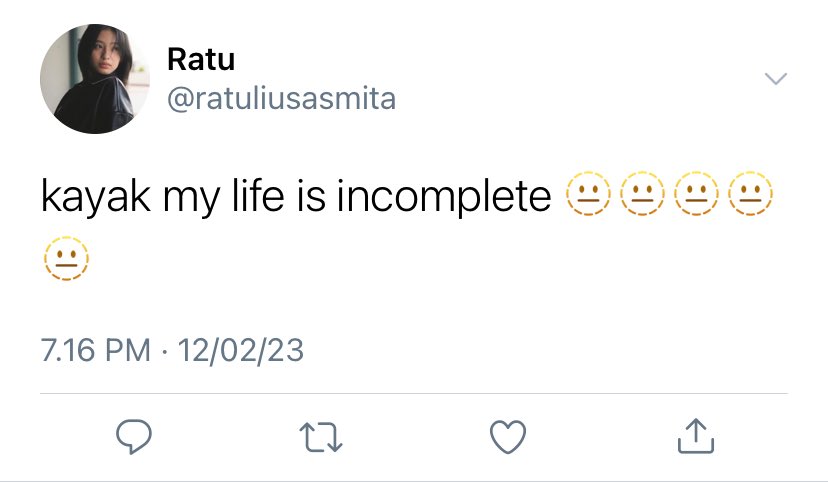Image resolution: width=828 pixels, height=482 pixels.
Task: Click the word "kayak" in tweet
Action: (x=96, y=196)
